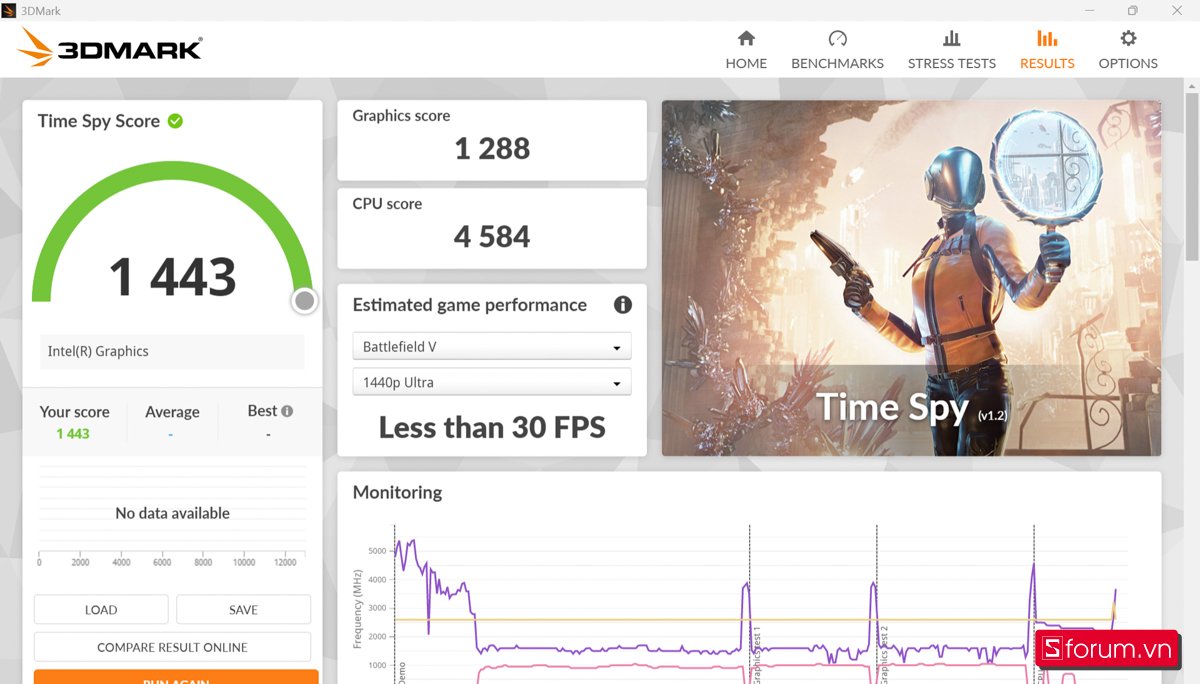Click the Average column label
The width and height of the screenshot is (1200, 684).
(172, 412)
